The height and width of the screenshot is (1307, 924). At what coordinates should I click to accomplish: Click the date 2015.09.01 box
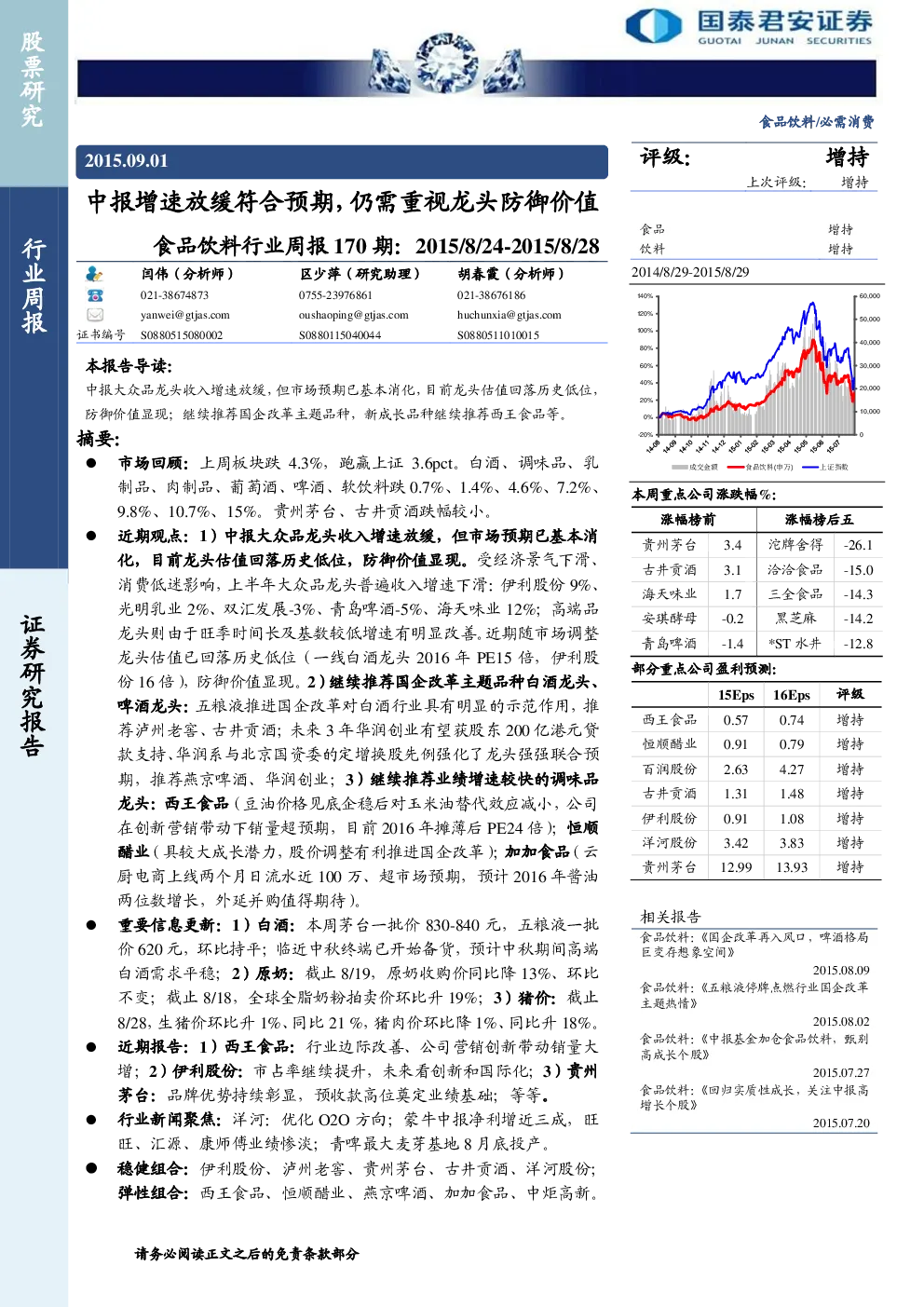(342, 161)
